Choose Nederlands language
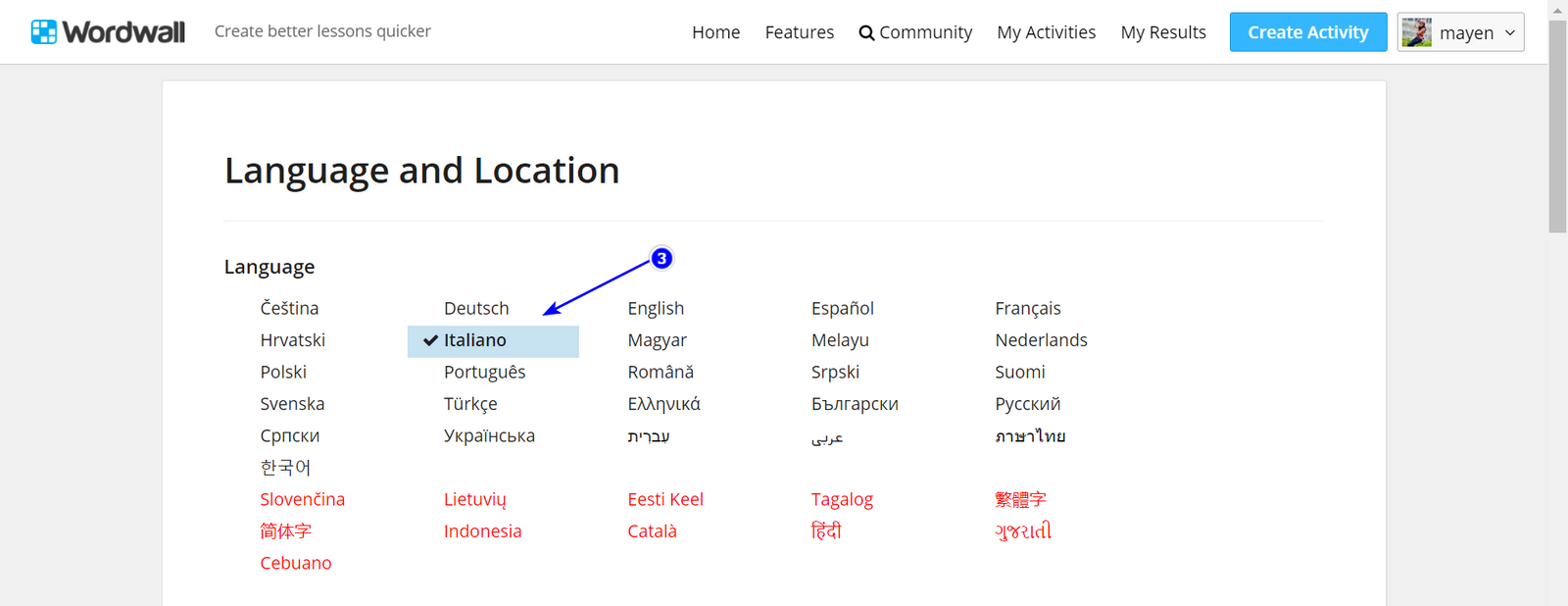Viewport: 1568px width, 606px height. point(1041,340)
